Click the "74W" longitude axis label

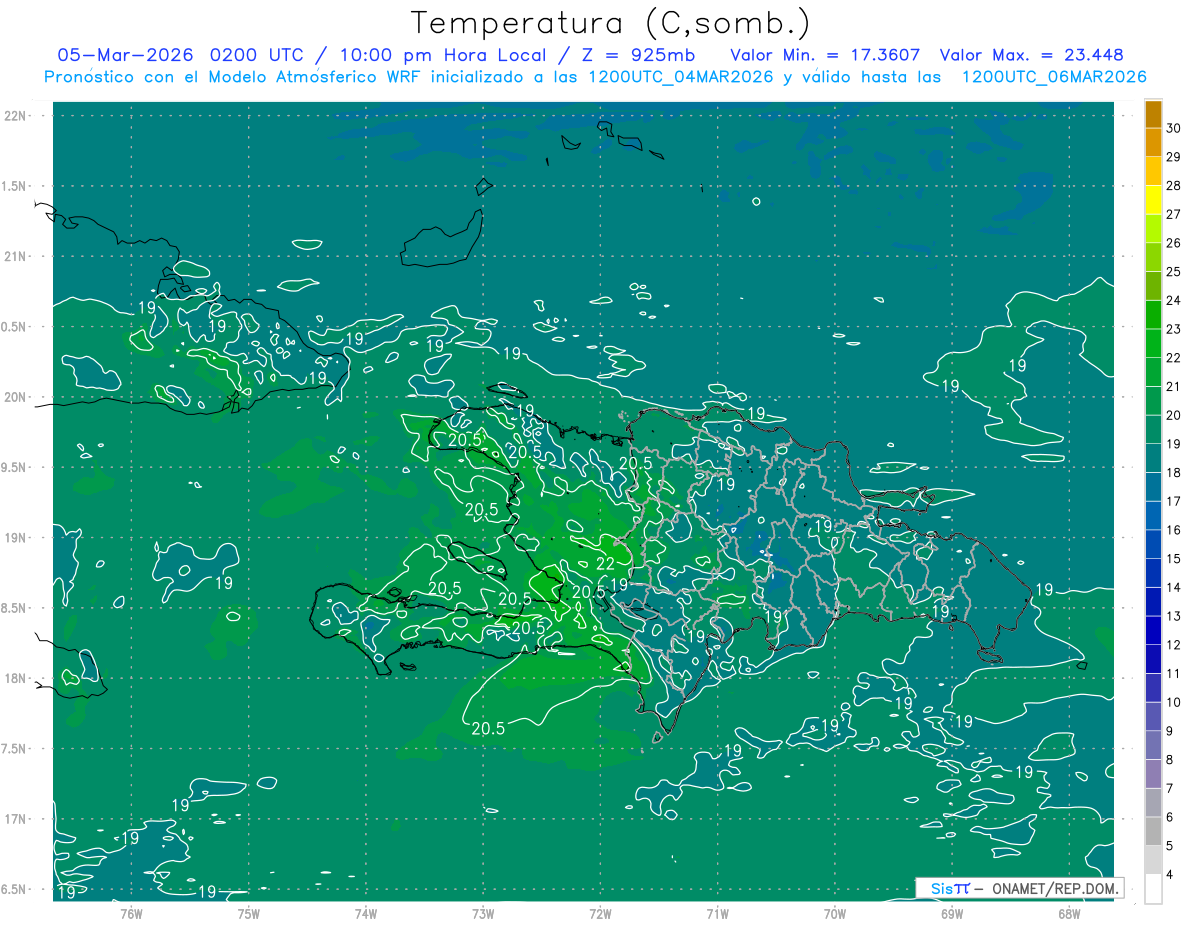tap(366, 913)
